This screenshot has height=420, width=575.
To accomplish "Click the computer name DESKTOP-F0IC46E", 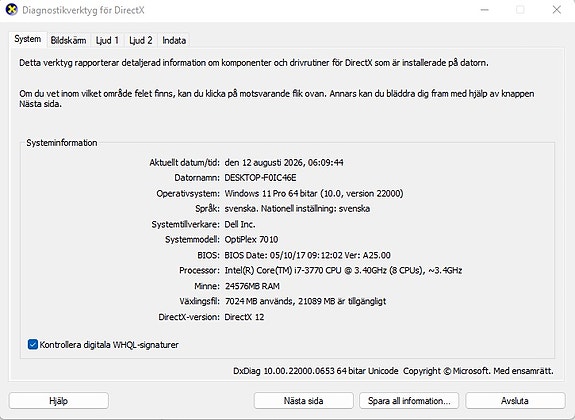I will [x=260, y=178].
